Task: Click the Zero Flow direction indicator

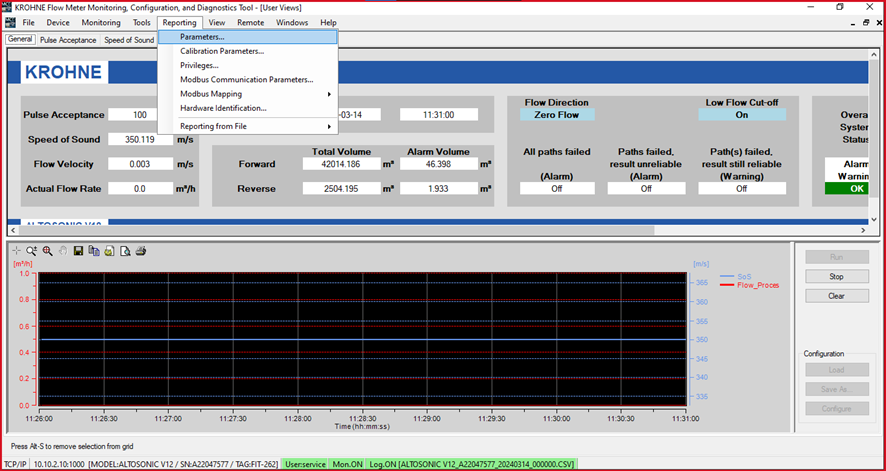Action: (x=557, y=115)
